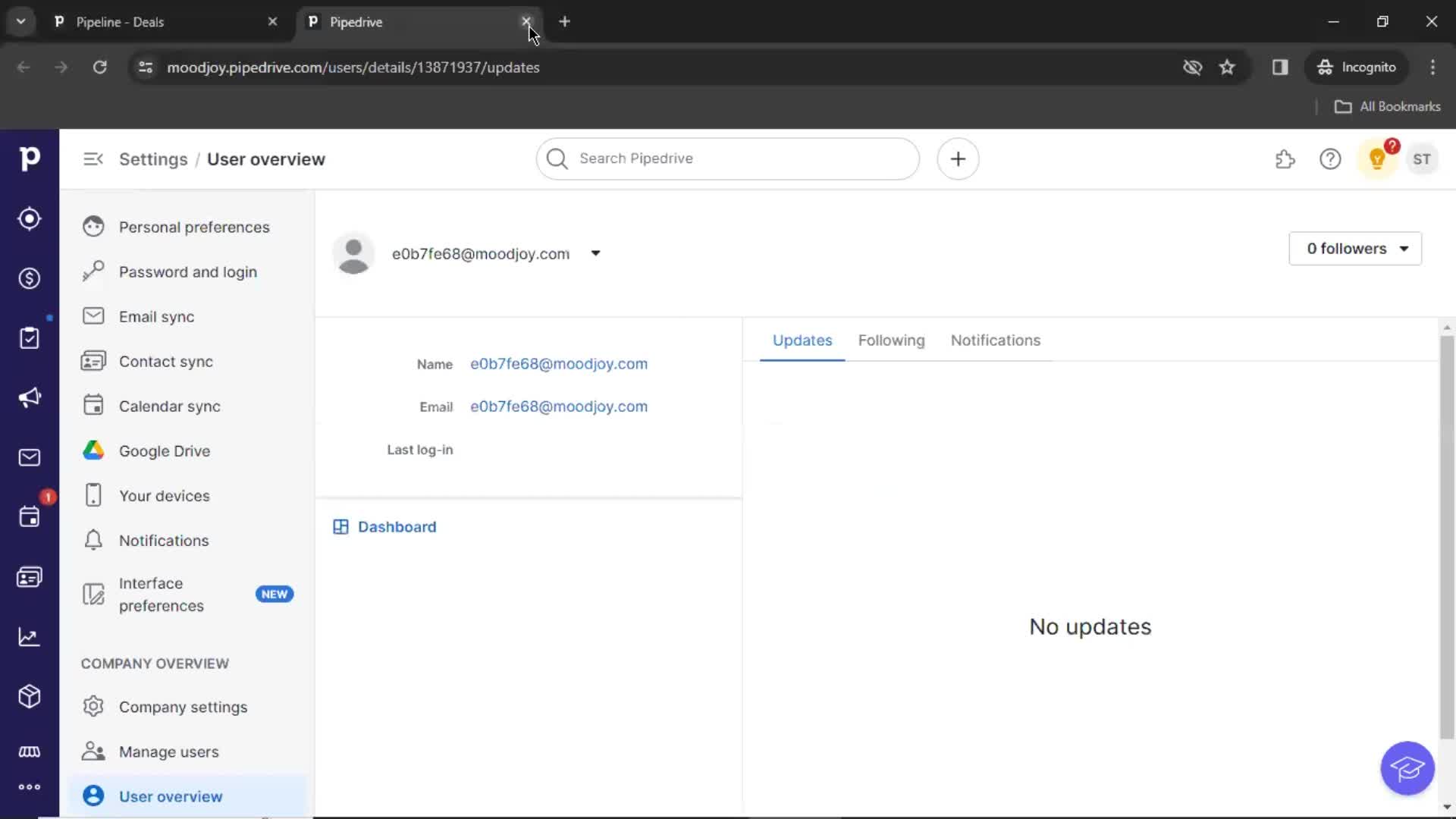Click the Help question mark icon

click(x=1330, y=159)
